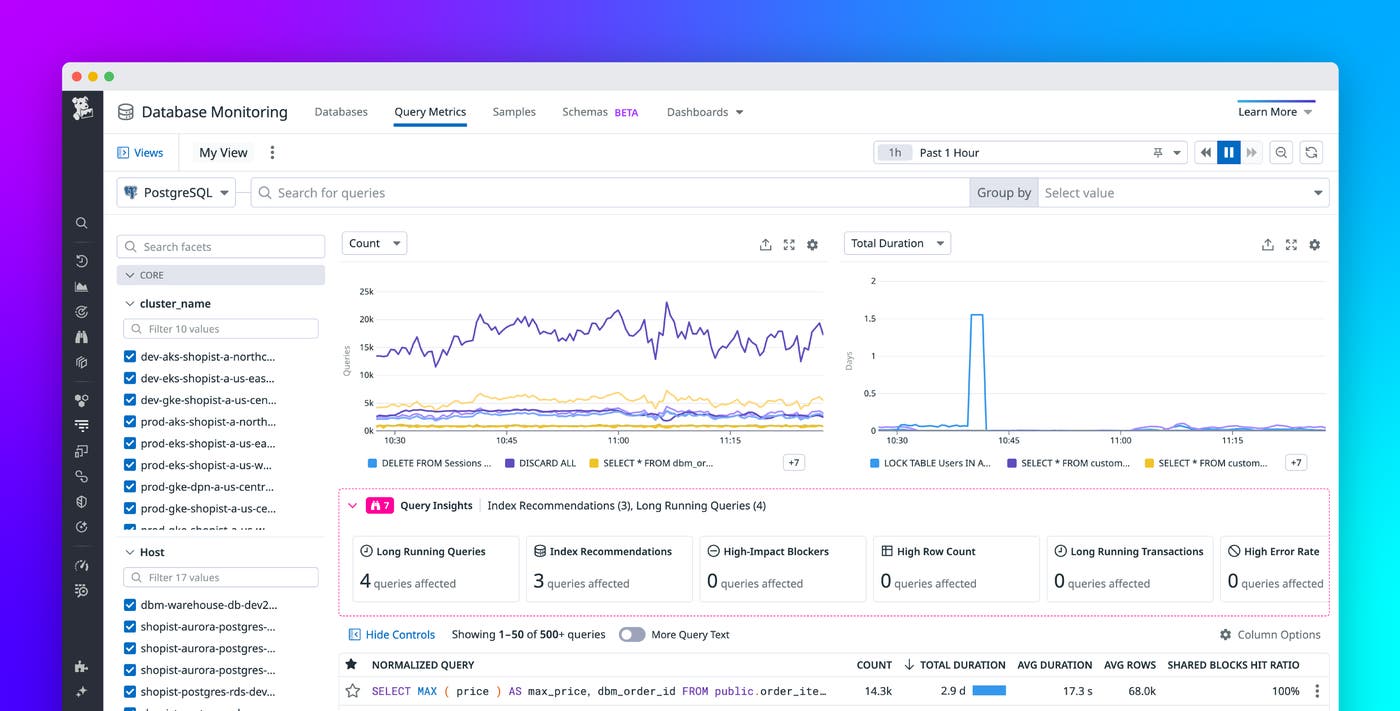Switch to the Samples tab
Screen dimensions: 1400x711
click(514, 112)
